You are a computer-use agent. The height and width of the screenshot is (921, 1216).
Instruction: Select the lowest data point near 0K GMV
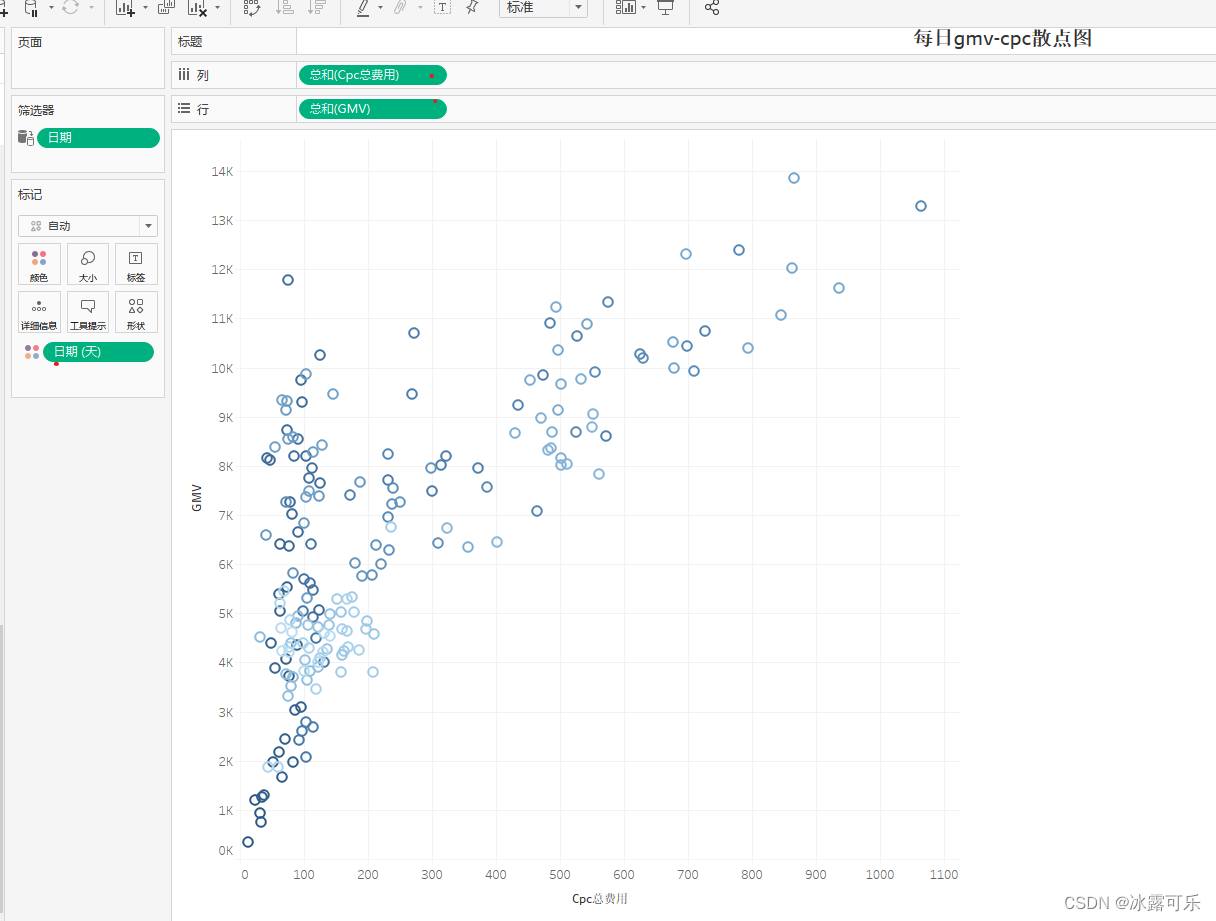tap(248, 842)
